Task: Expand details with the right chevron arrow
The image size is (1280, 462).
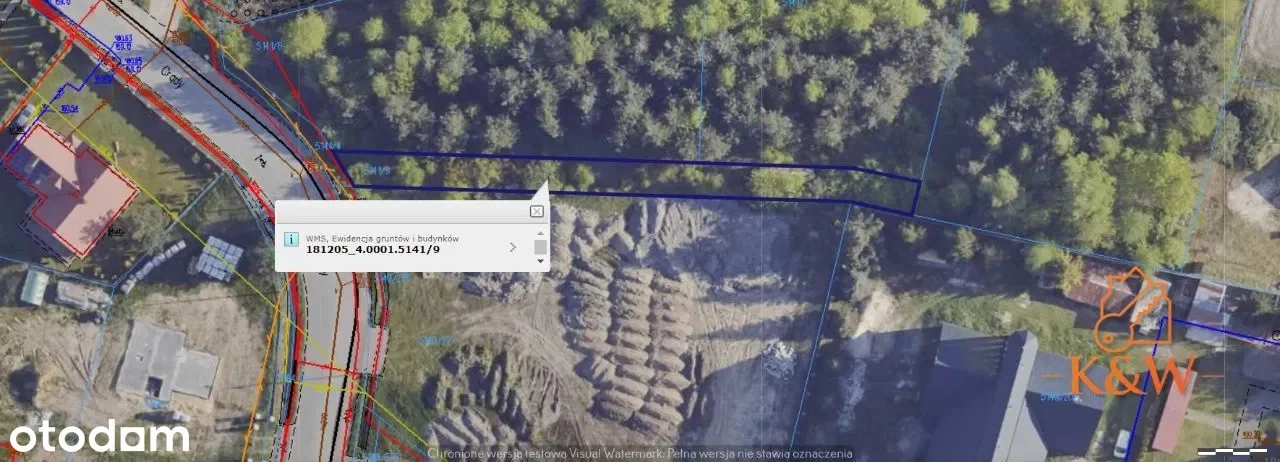Action: coord(513,246)
